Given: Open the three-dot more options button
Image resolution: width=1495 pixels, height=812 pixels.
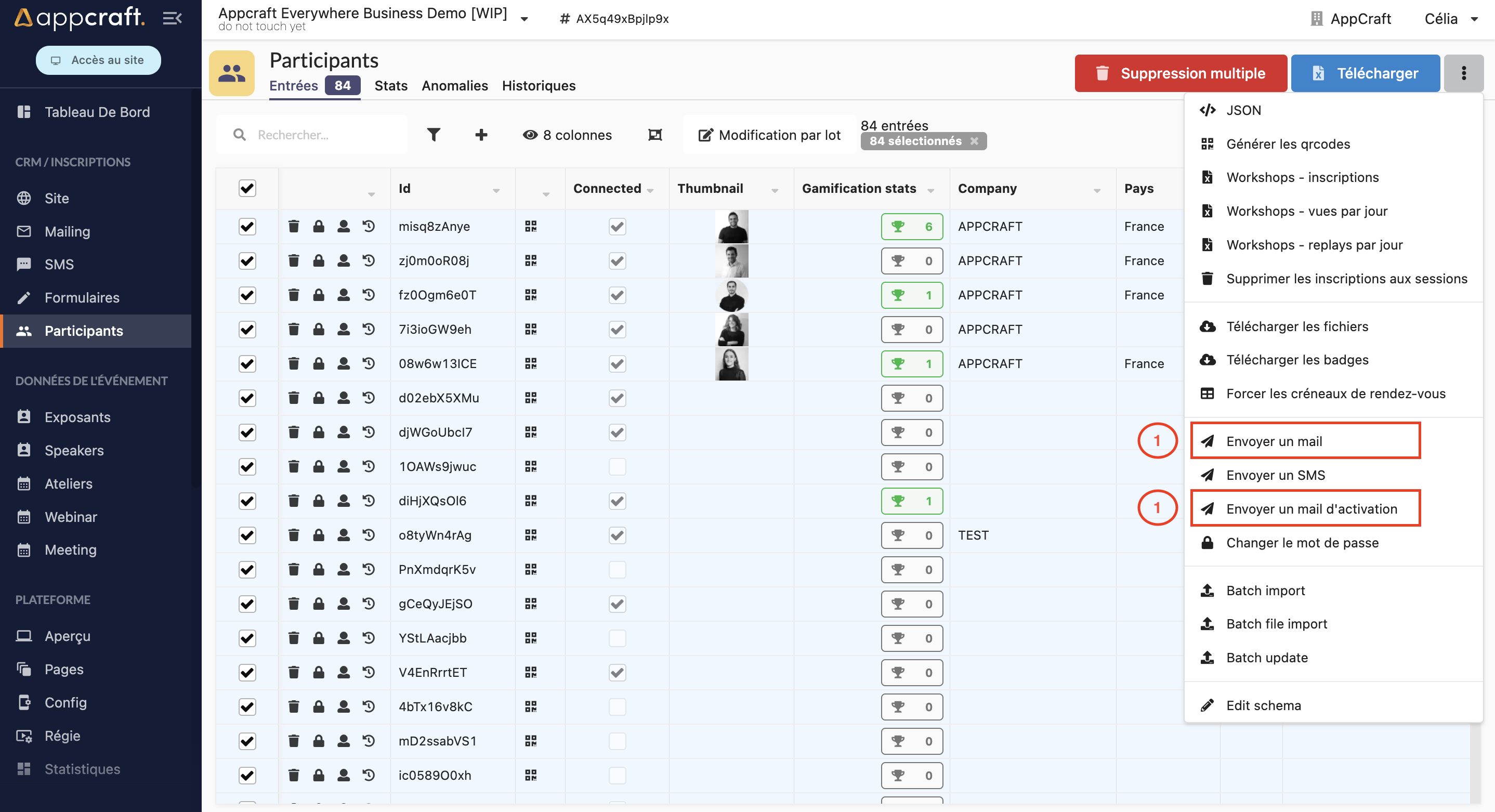Looking at the screenshot, I should pos(1463,73).
